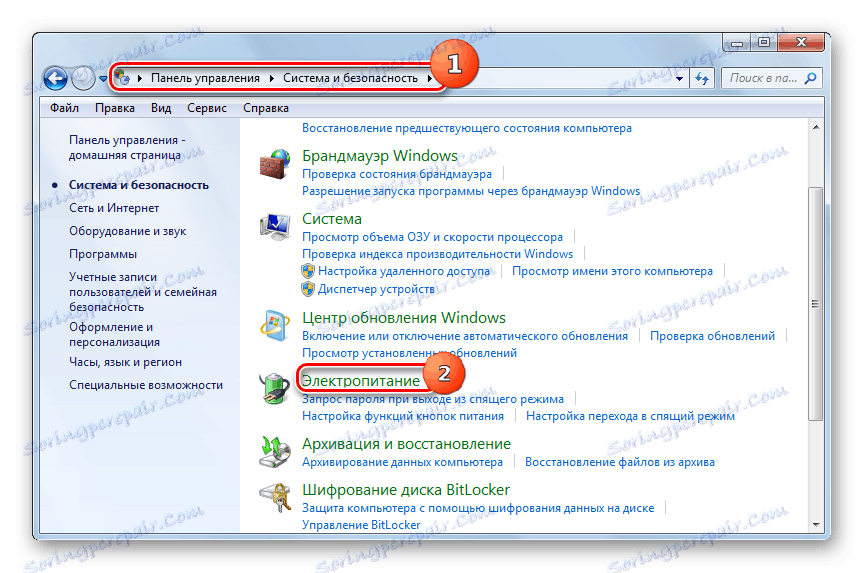864x573 pixels.
Task: Click the vertical scrollbar thumb
Action: pos(816,304)
